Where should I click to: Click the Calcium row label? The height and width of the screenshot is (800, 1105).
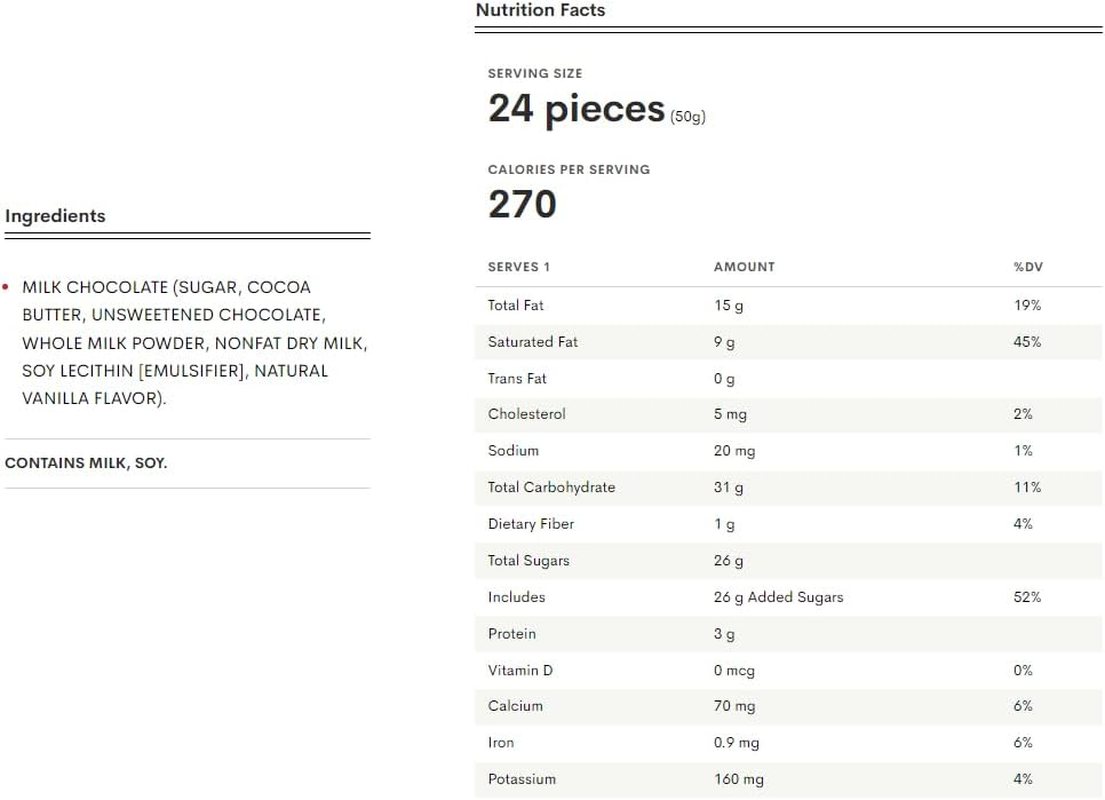(515, 706)
